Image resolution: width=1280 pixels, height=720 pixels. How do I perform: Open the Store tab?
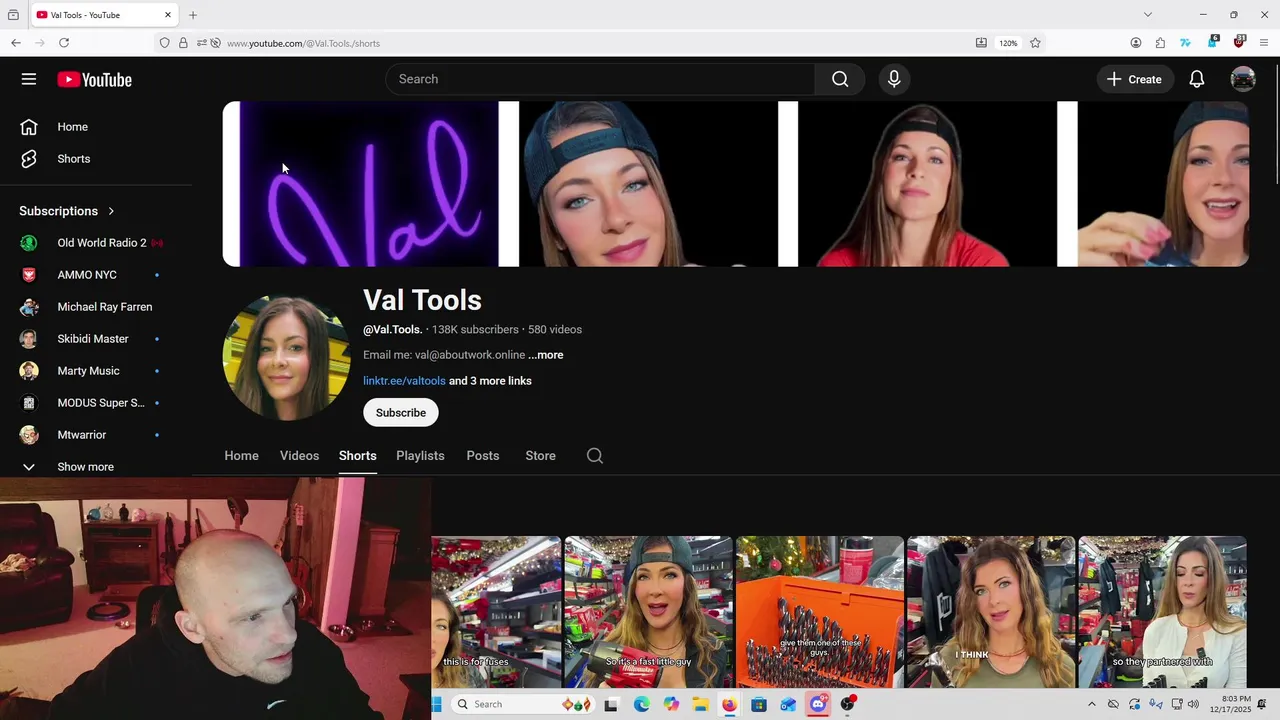(540, 456)
